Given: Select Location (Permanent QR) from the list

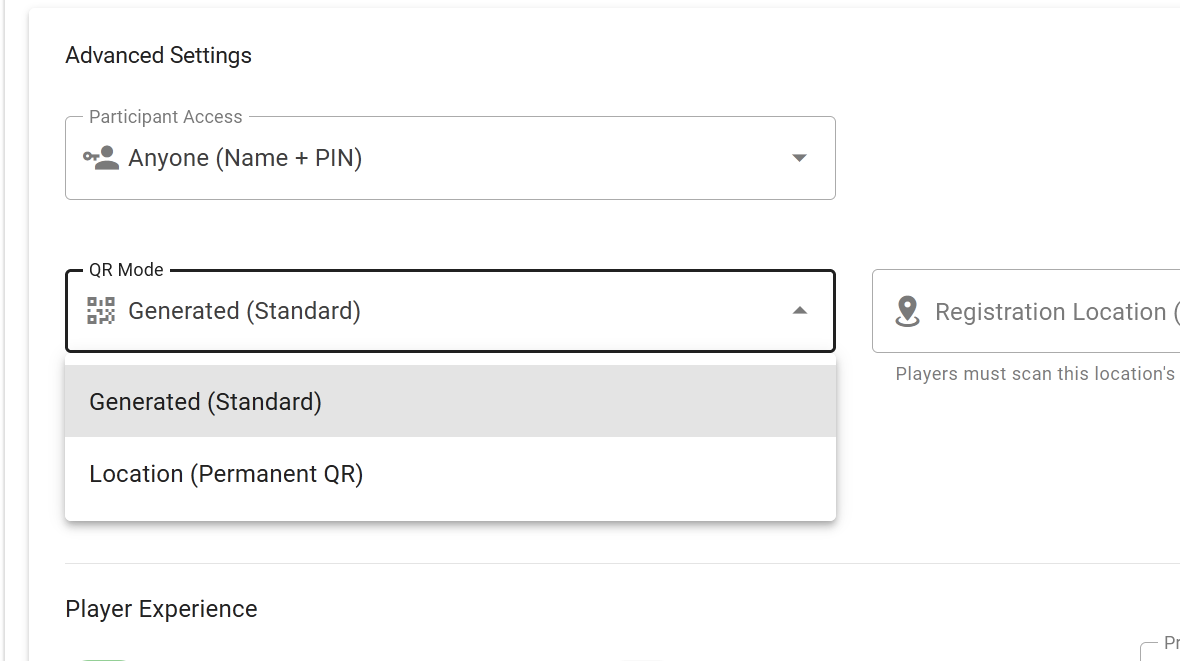Looking at the screenshot, I should coord(226,473).
